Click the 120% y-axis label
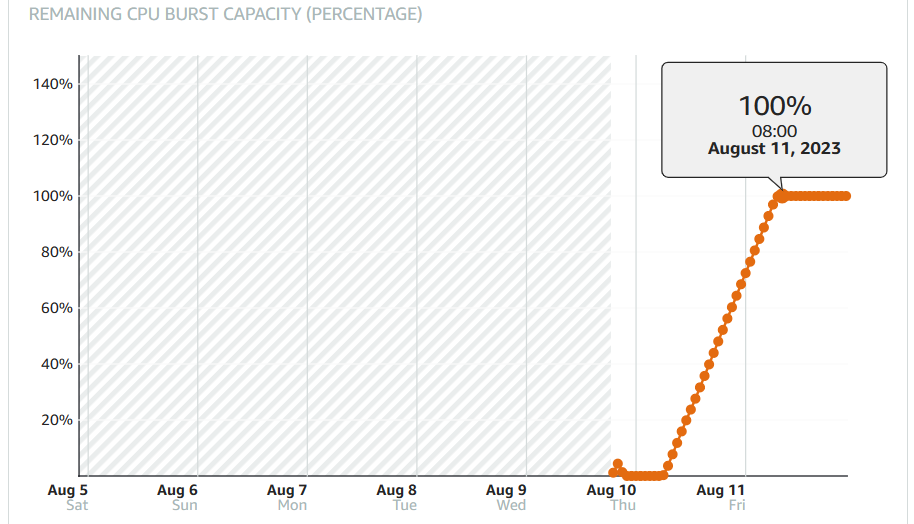914x524 pixels. [x=52, y=140]
